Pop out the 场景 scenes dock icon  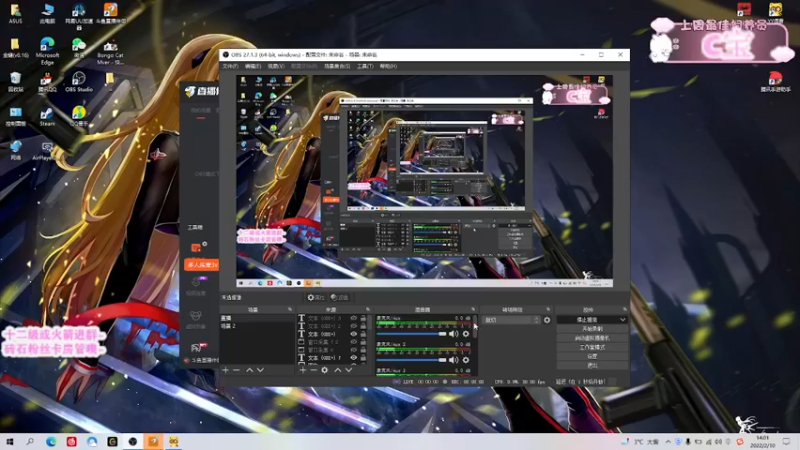pyautogui.click(x=290, y=310)
